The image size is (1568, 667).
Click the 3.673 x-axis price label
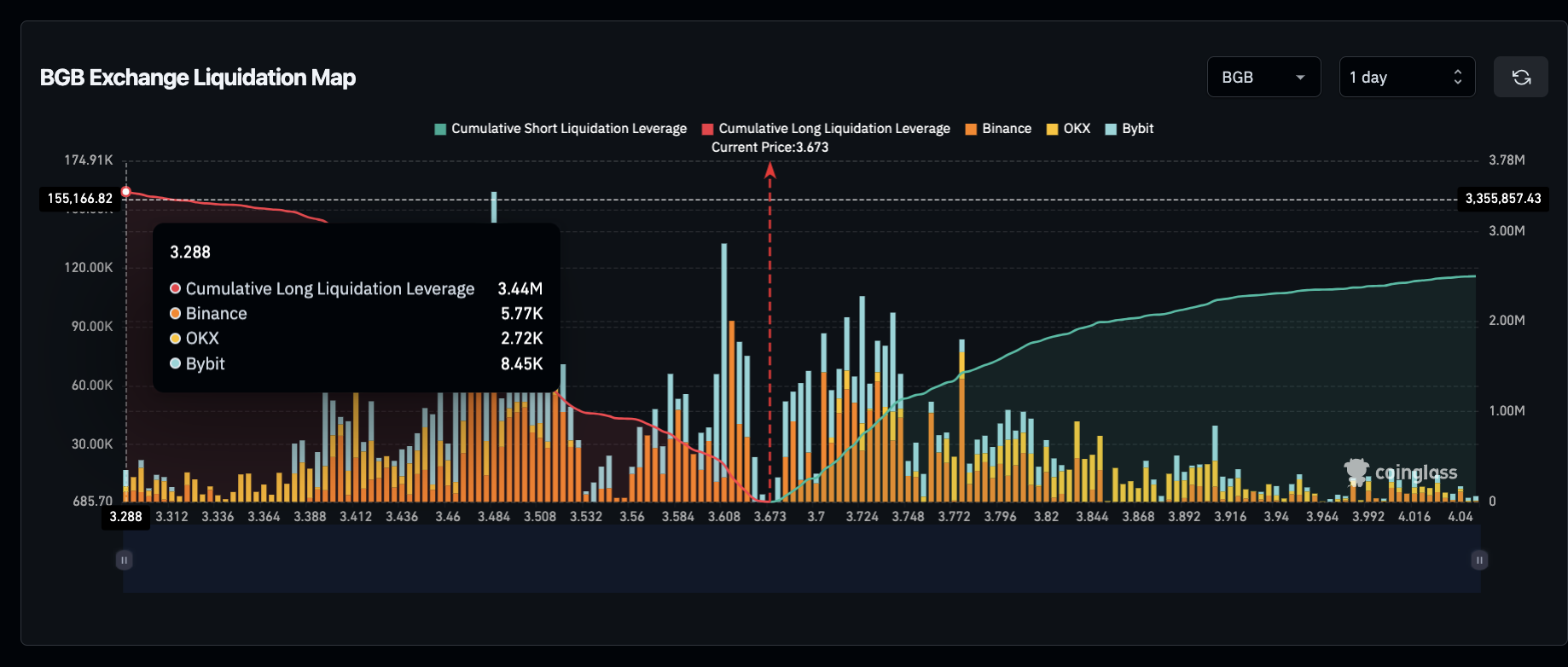point(769,517)
